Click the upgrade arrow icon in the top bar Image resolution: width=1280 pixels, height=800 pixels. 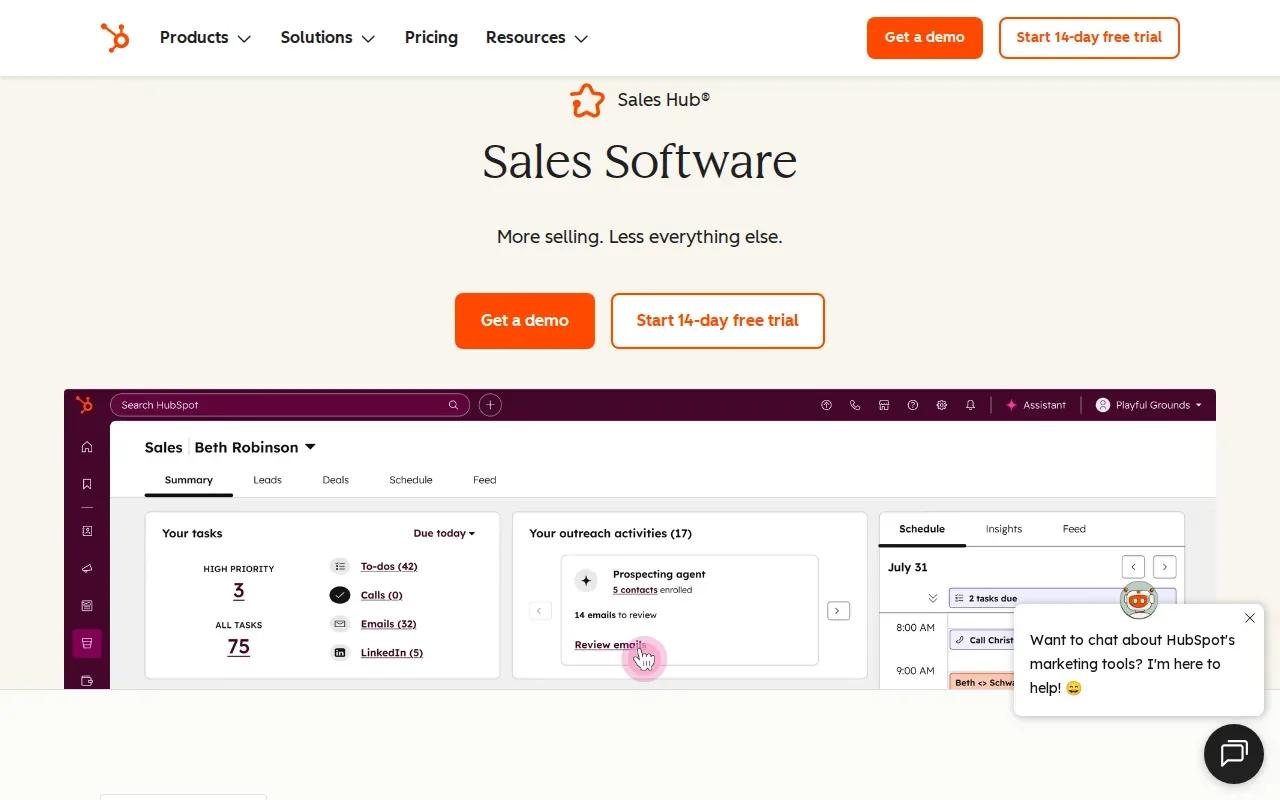pyautogui.click(x=826, y=405)
